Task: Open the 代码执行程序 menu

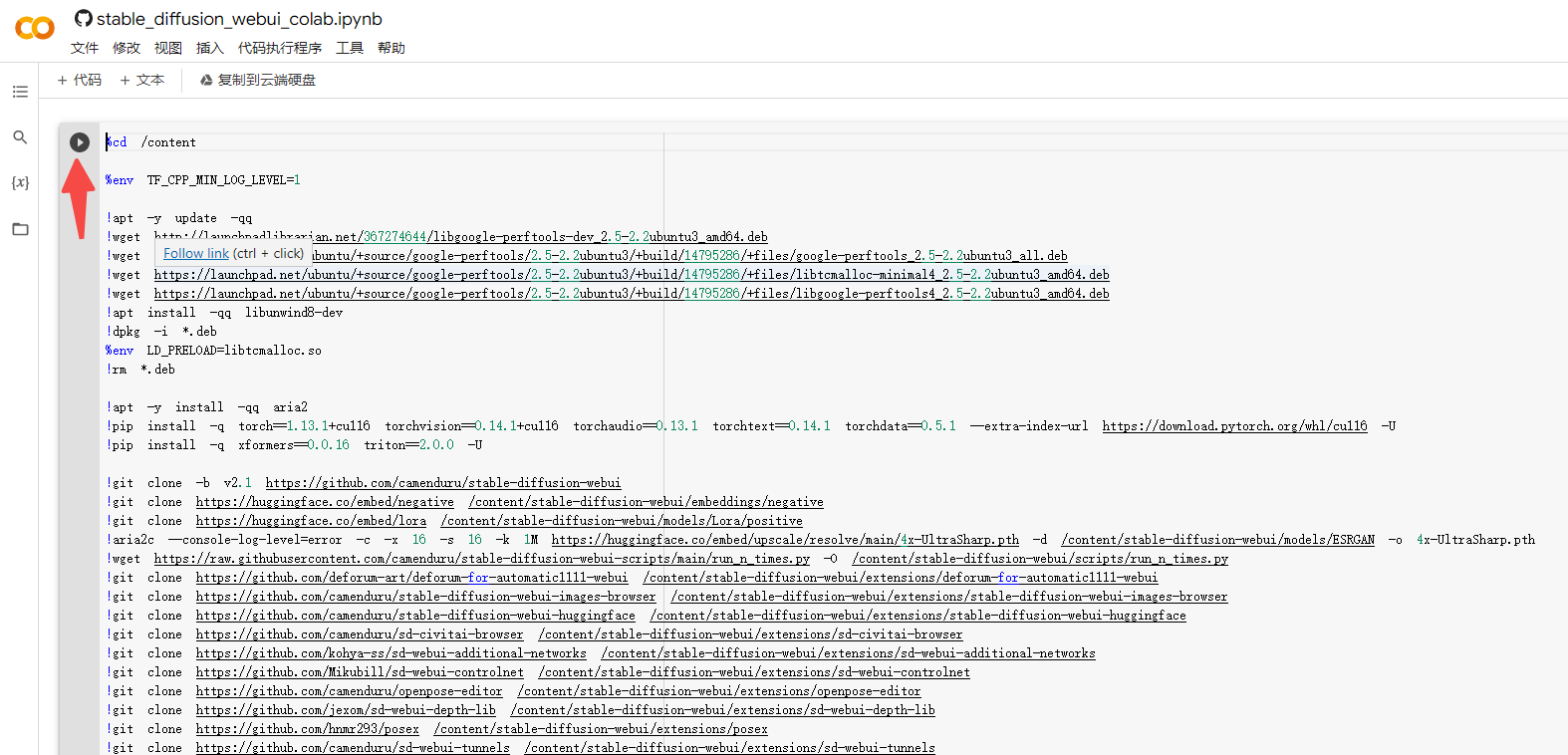Action: 280,48
